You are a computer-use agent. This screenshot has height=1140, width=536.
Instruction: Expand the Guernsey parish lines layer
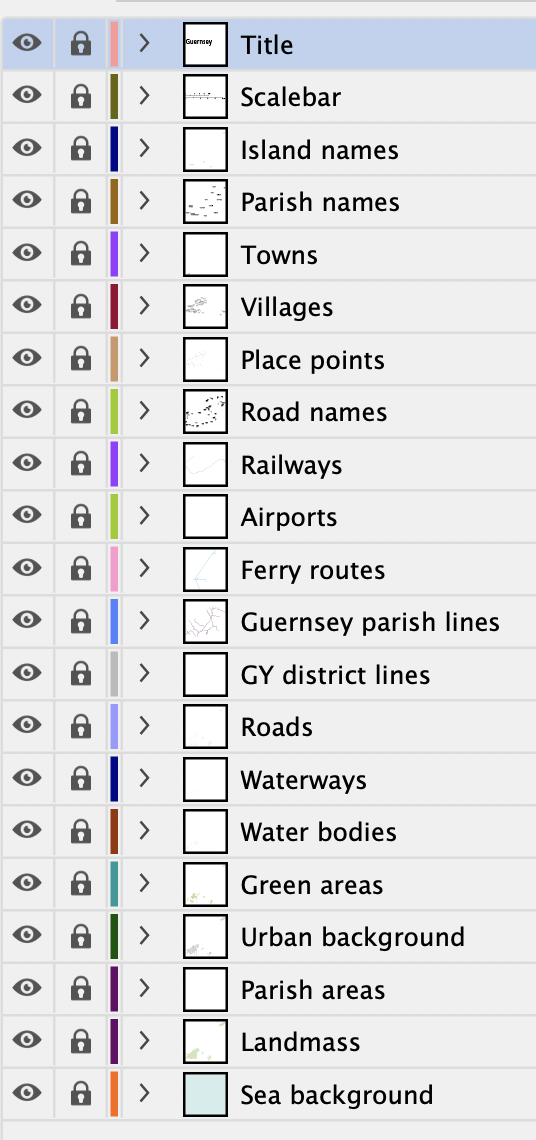click(144, 621)
